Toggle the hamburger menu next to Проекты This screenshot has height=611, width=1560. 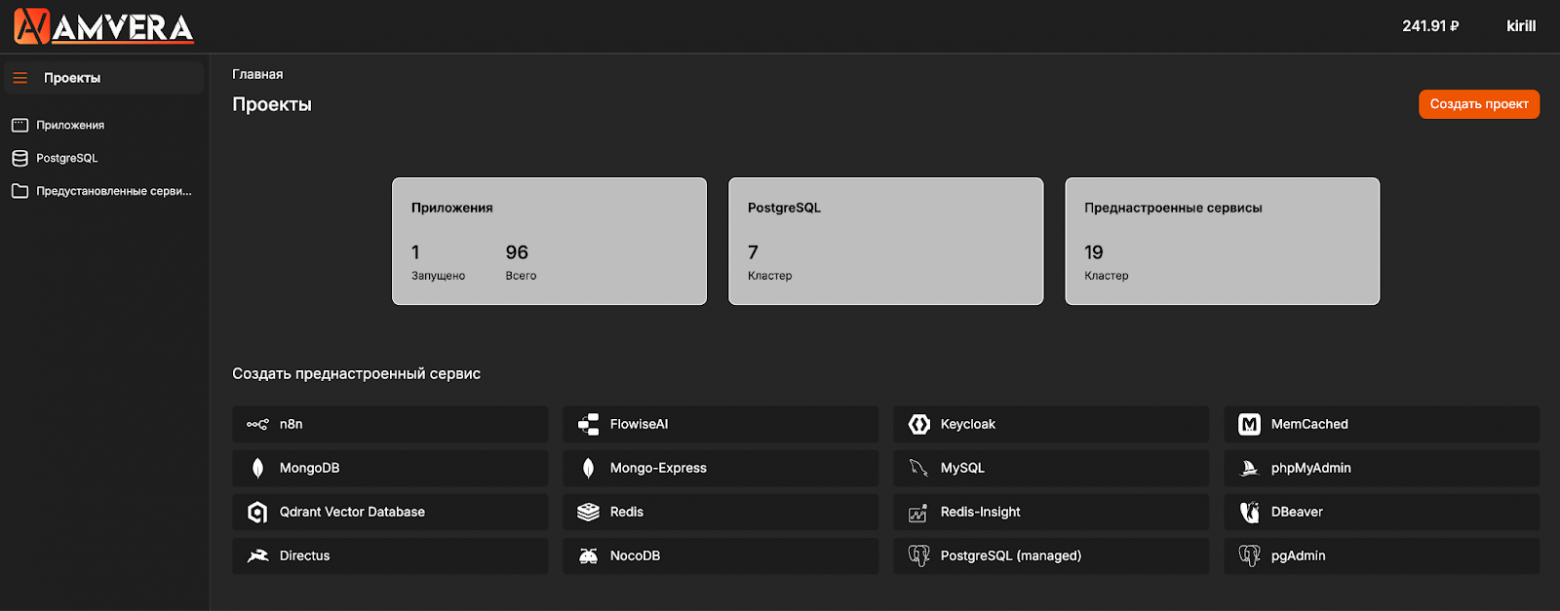click(x=20, y=78)
